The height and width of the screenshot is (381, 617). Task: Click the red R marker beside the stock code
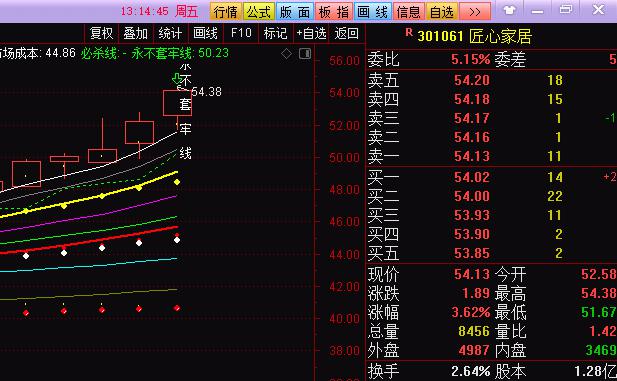click(409, 33)
